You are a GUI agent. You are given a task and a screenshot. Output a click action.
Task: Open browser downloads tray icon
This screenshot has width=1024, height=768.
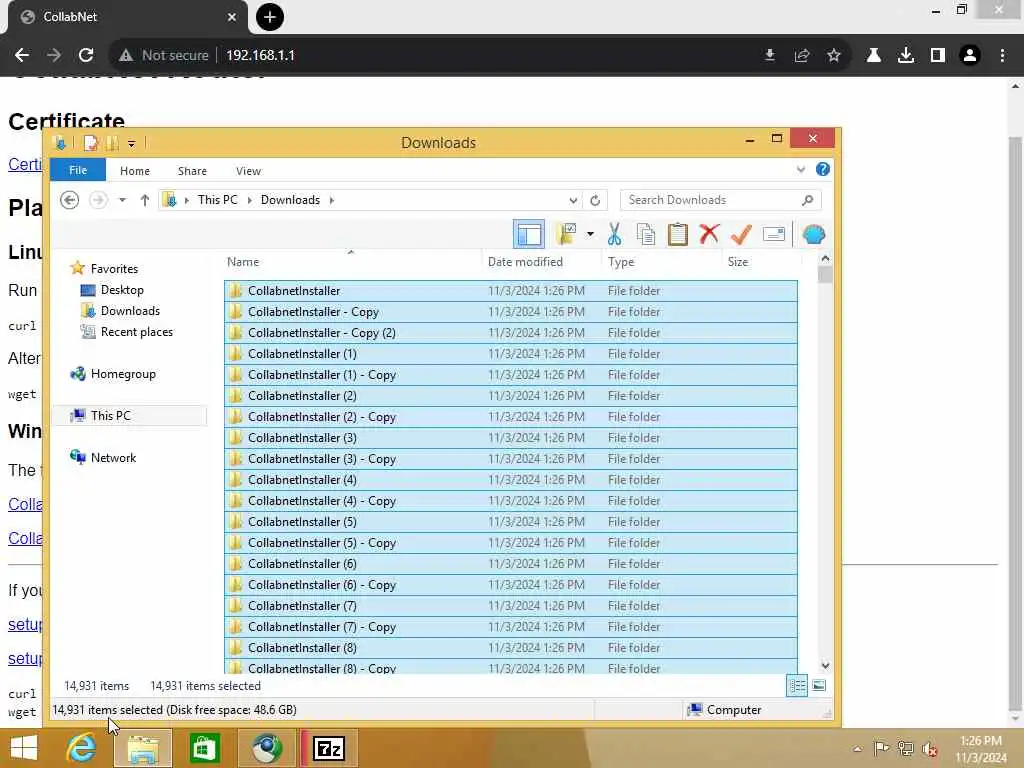pyautogui.click(x=905, y=56)
